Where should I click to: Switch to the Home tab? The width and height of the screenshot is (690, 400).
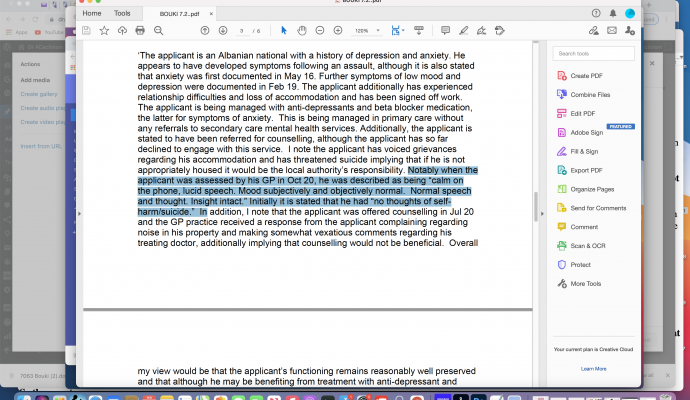click(91, 13)
